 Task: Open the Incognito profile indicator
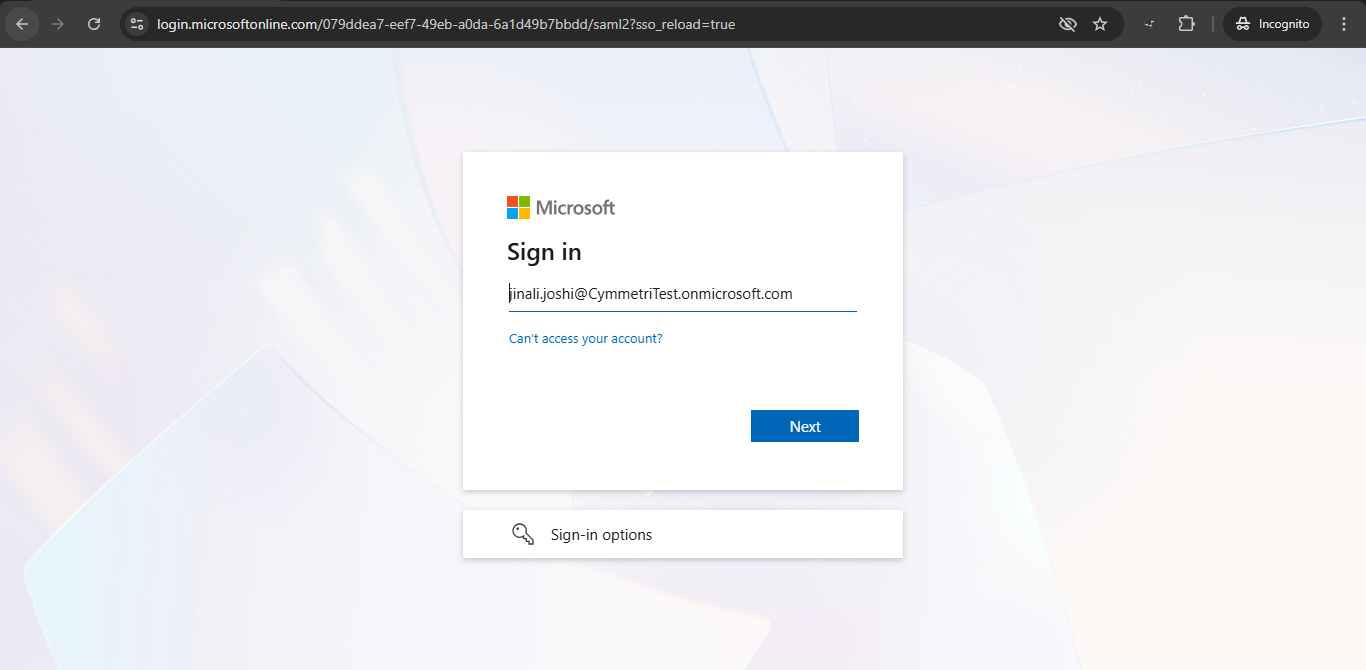1272,24
